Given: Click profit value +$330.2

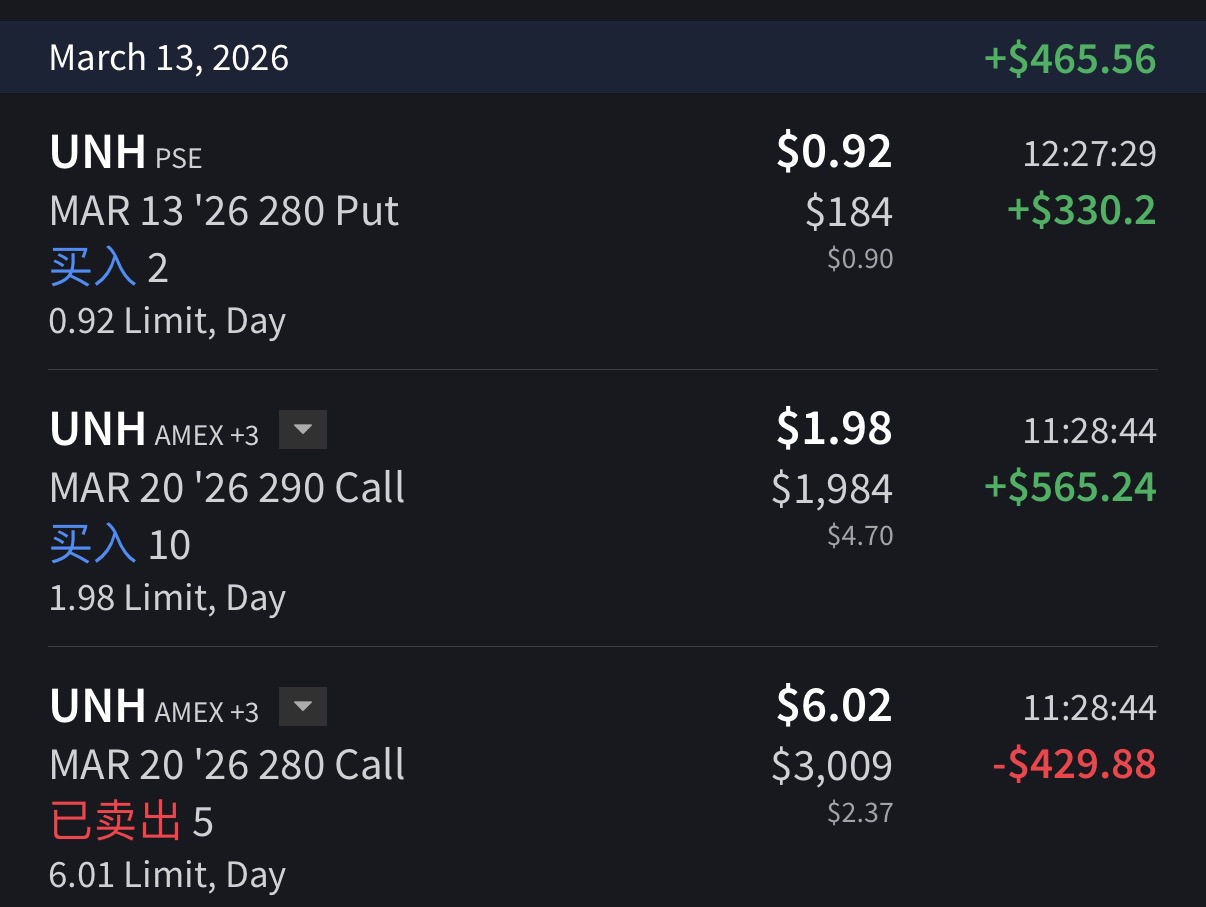Looking at the screenshot, I should point(1081,211).
